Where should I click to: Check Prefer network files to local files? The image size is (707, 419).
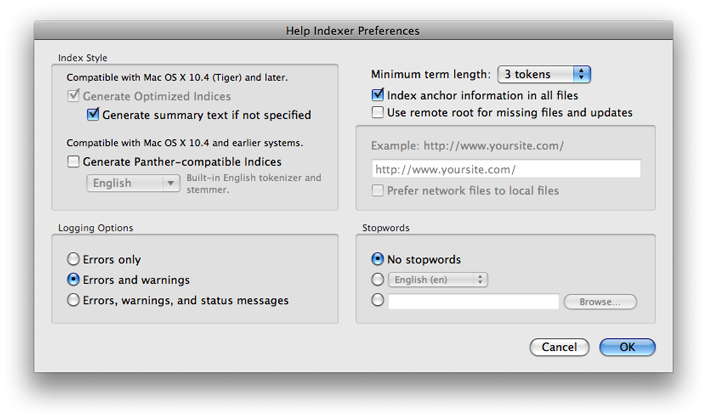[x=377, y=190]
